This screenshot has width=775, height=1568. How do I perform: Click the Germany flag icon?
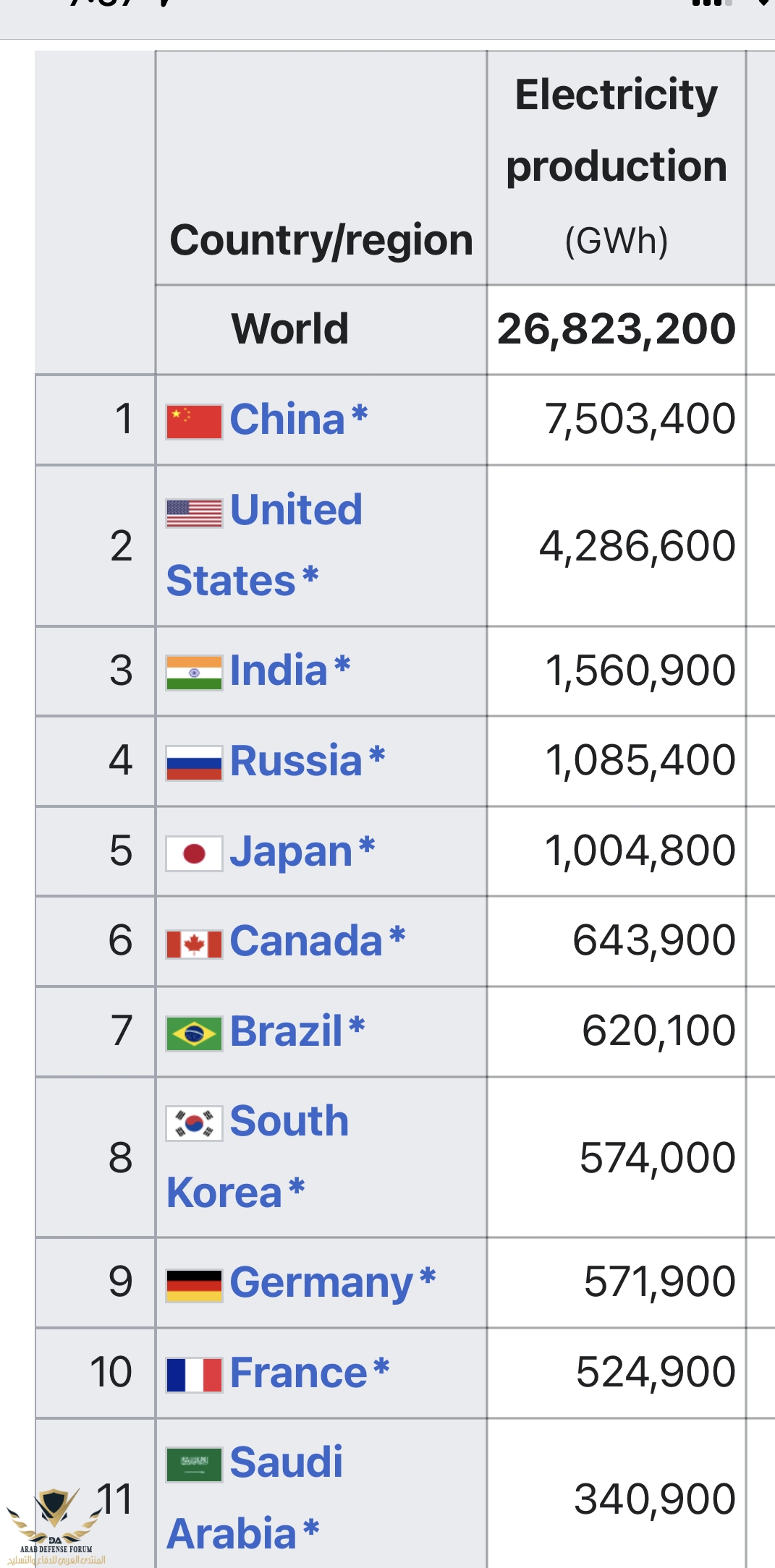[x=193, y=1285]
